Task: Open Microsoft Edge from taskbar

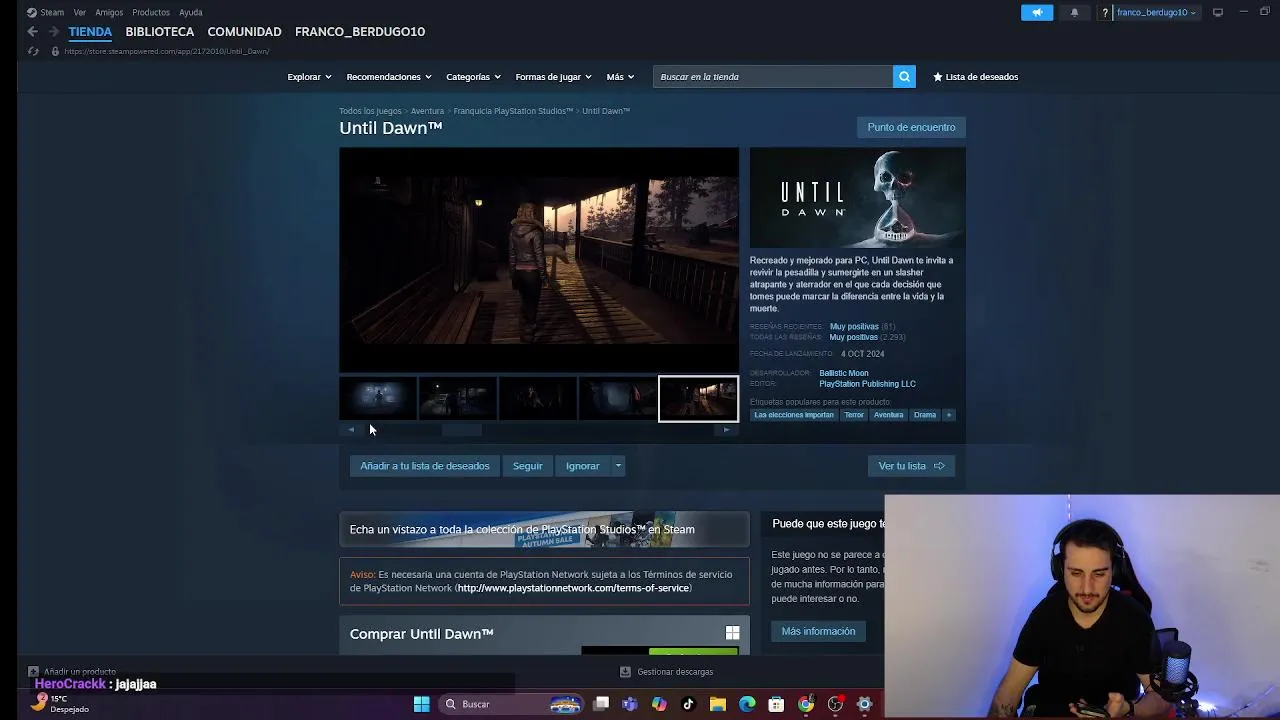Action: pyautogui.click(x=747, y=704)
